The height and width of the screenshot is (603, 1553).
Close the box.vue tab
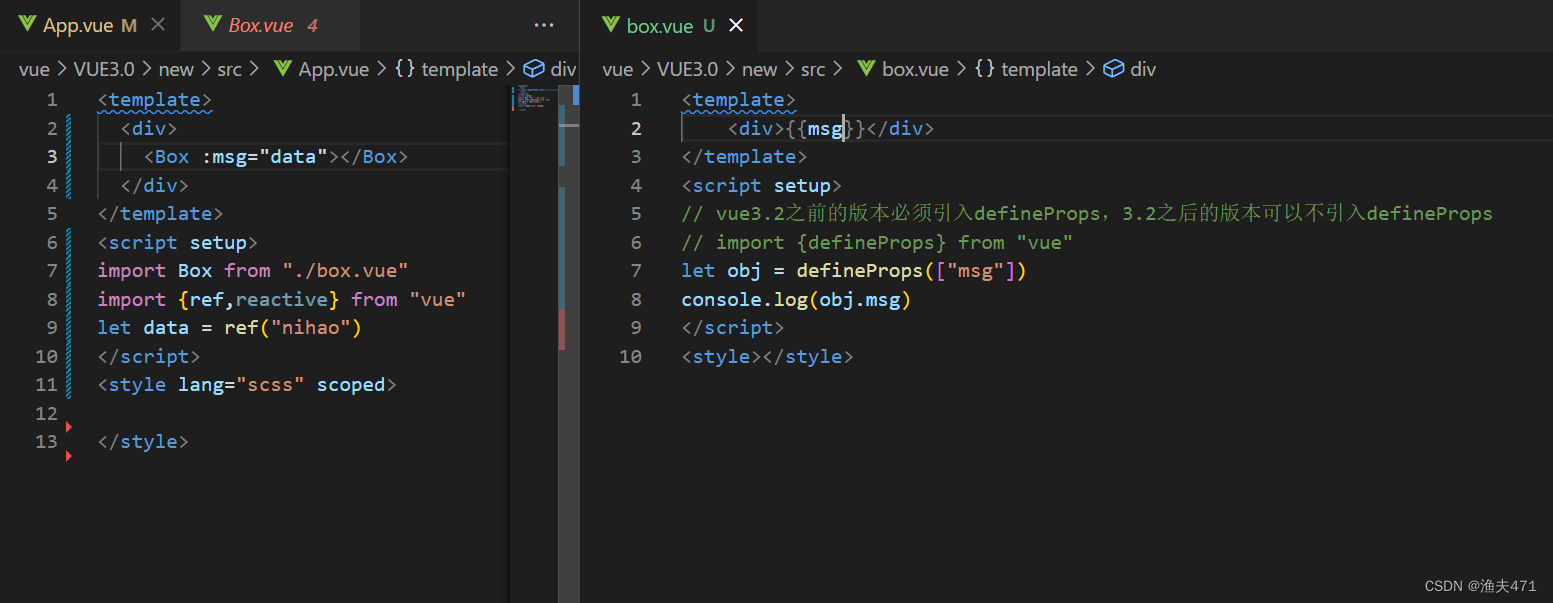(x=736, y=25)
